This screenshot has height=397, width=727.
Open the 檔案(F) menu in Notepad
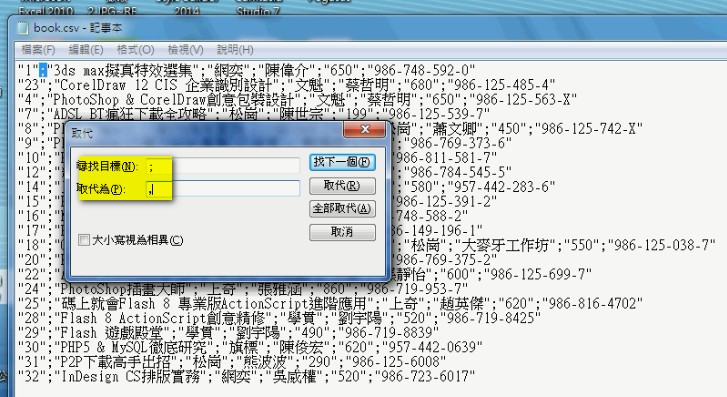pyautogui.click(x=38, y=50)
